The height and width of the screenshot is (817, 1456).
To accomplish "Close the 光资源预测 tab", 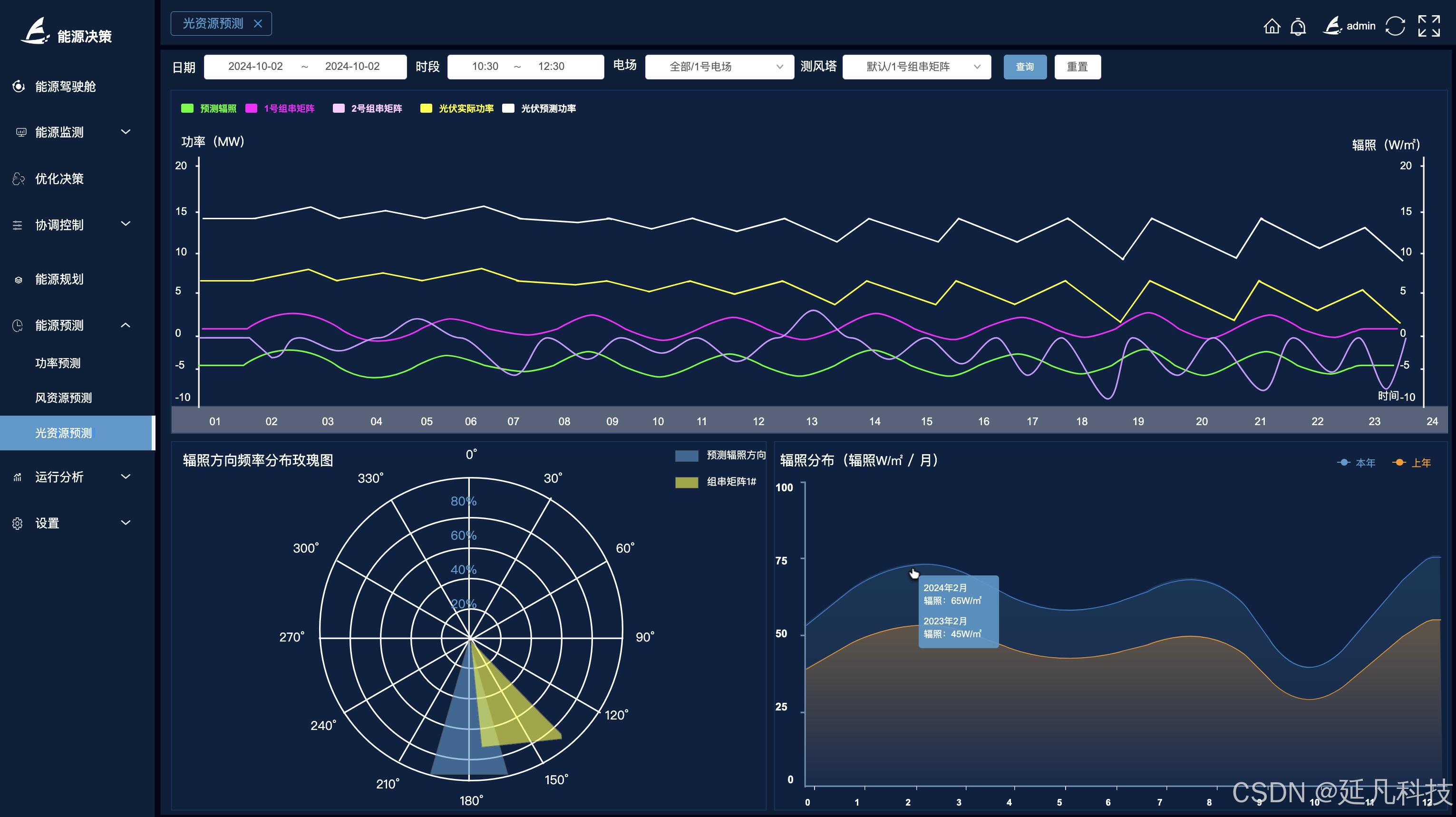I will [x=258, y=24].
